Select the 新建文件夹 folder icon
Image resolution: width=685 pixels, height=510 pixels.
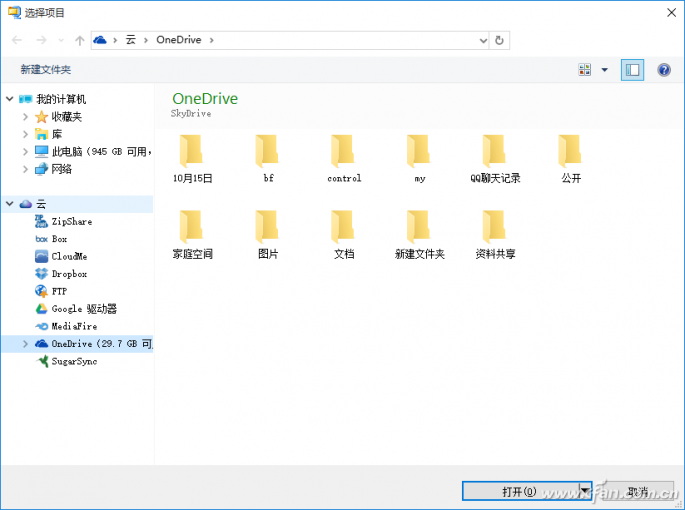click(x=419, y=226)
